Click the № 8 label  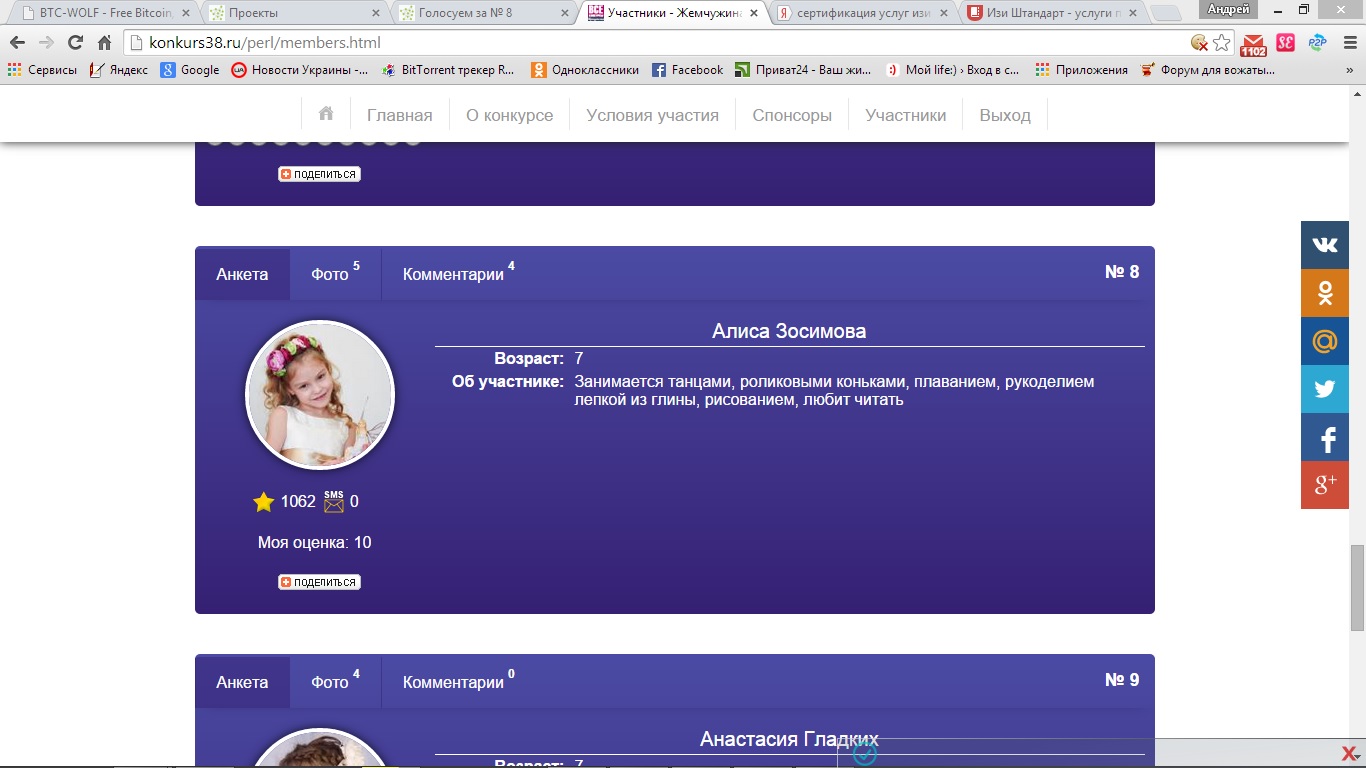click(x=1122, y=272)
